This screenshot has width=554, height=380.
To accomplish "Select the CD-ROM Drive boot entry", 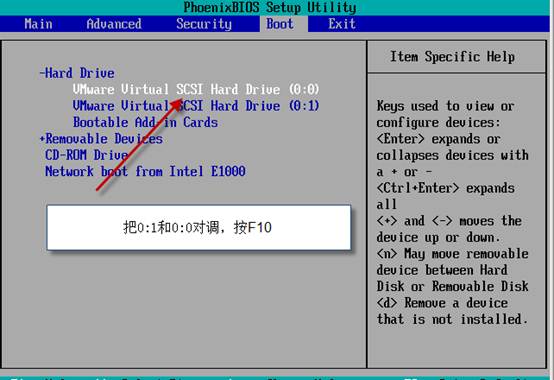I will coord(87,155).
